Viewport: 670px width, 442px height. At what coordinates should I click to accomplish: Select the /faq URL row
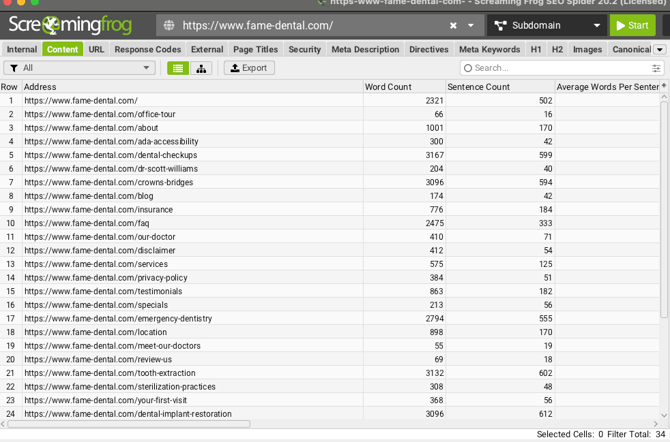329,223
